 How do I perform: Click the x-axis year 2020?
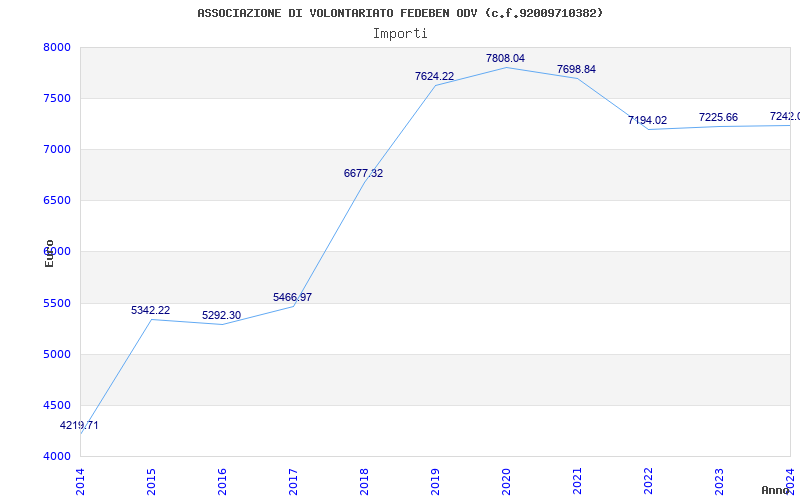coord(506,482)
